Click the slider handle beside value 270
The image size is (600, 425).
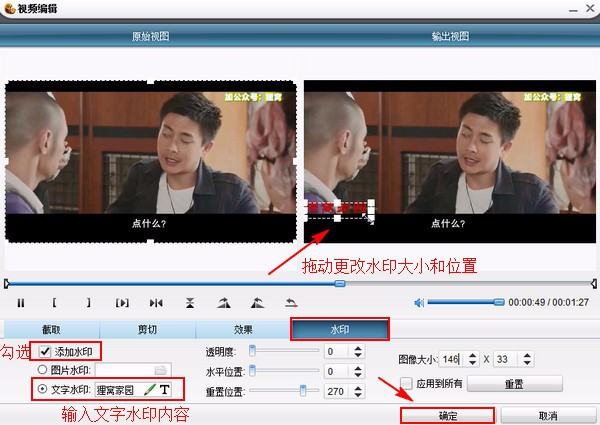[x=303, y=391]
